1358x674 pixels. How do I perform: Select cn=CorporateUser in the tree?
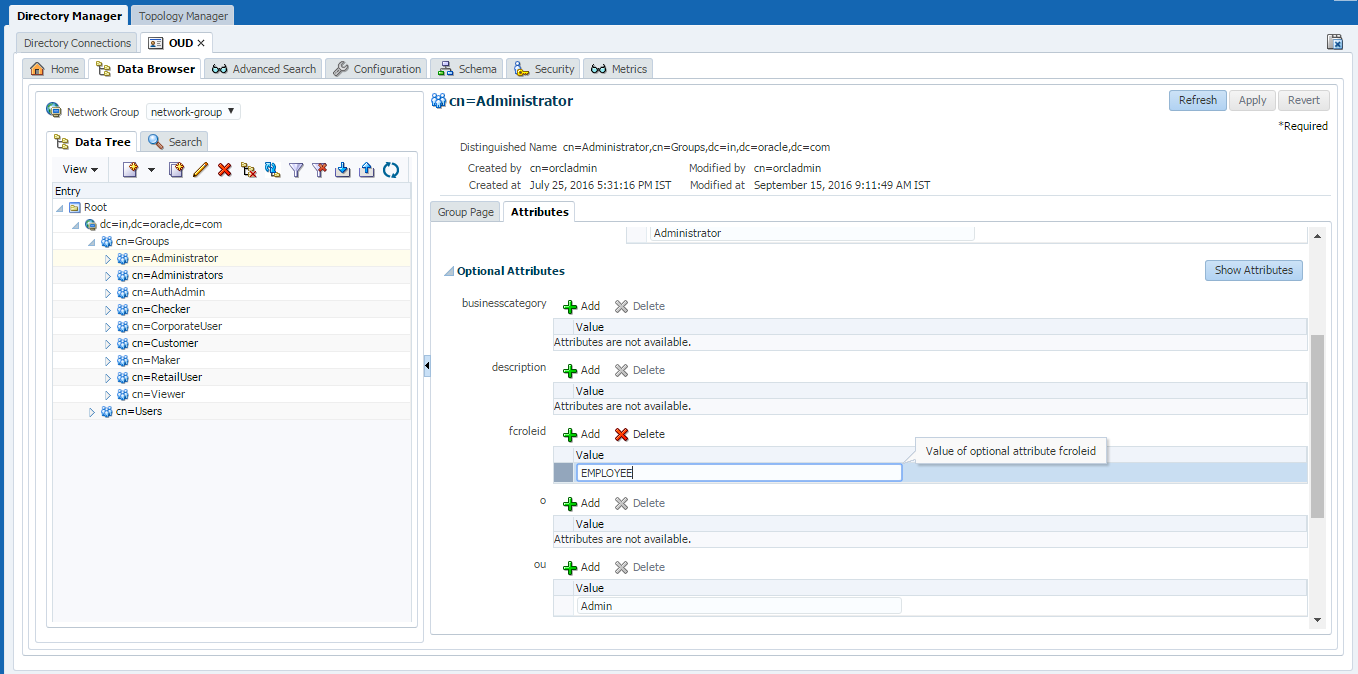[176, 327]
